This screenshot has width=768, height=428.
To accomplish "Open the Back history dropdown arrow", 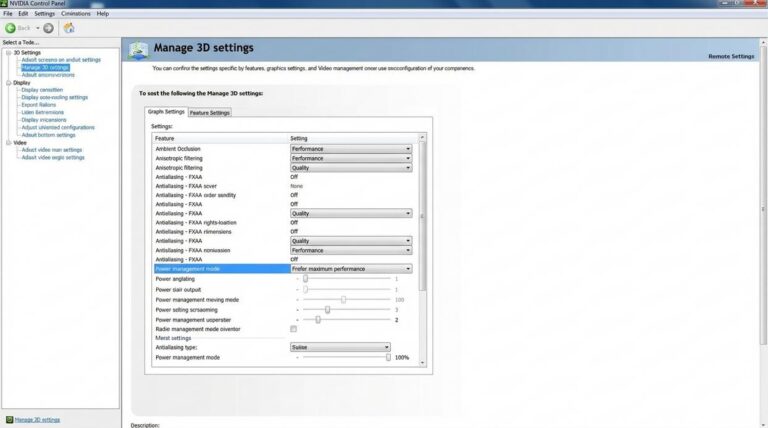I will point(38,28).
